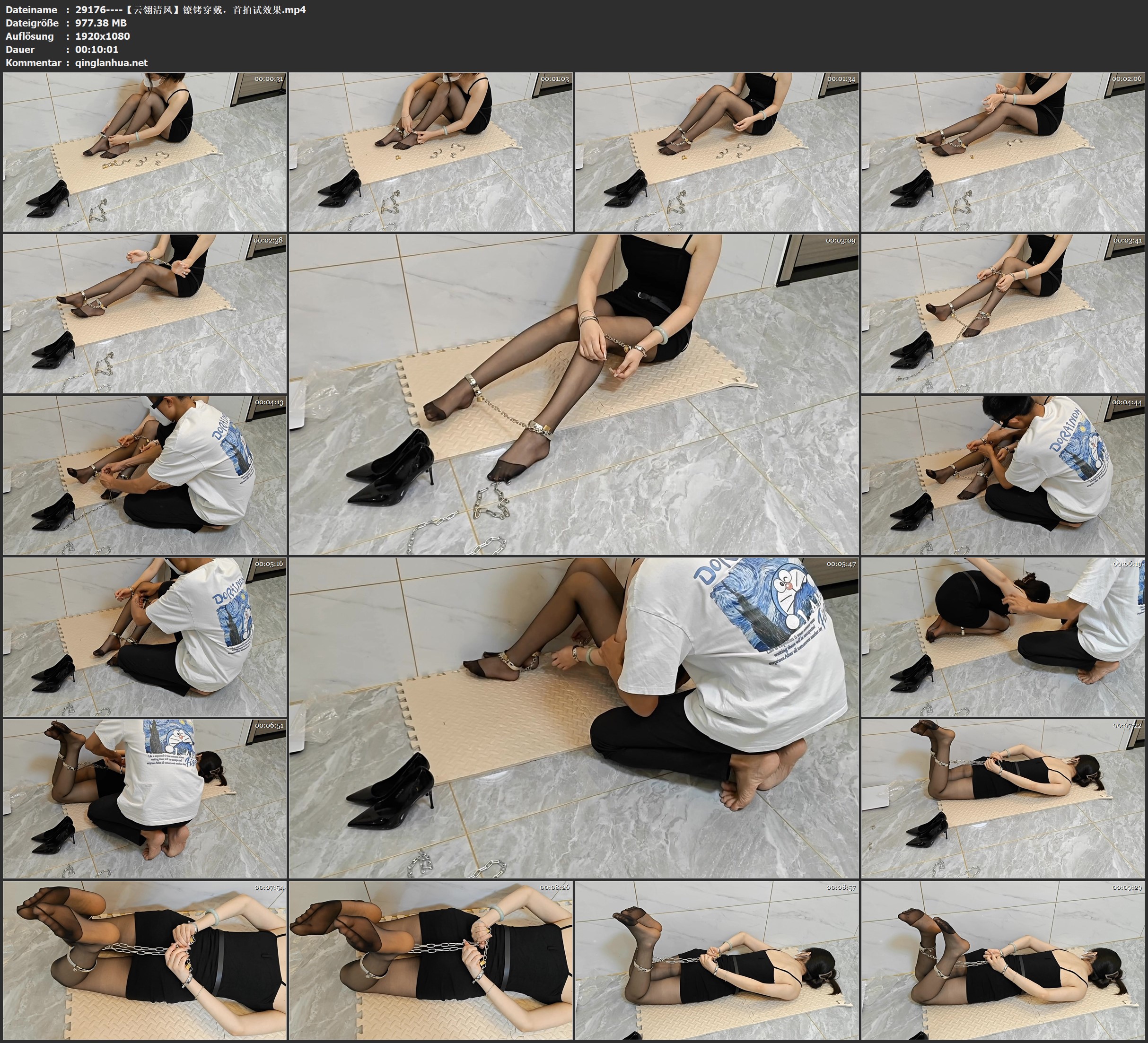Screen dimensions: 1148x1043
Task: Click the 00:02:06 frame thumbnail
Action: pyautogui.click(x=1003, y=151)
